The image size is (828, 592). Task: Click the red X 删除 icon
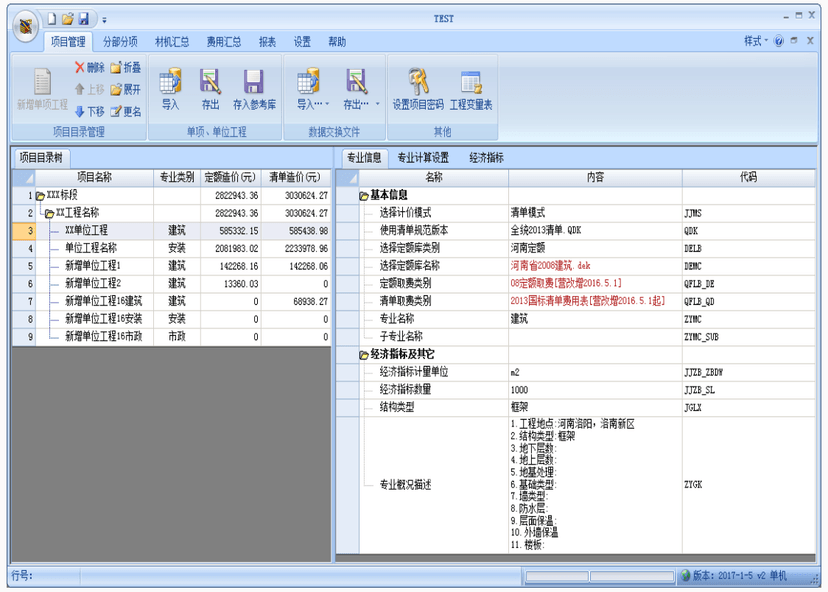click(80, 67)
